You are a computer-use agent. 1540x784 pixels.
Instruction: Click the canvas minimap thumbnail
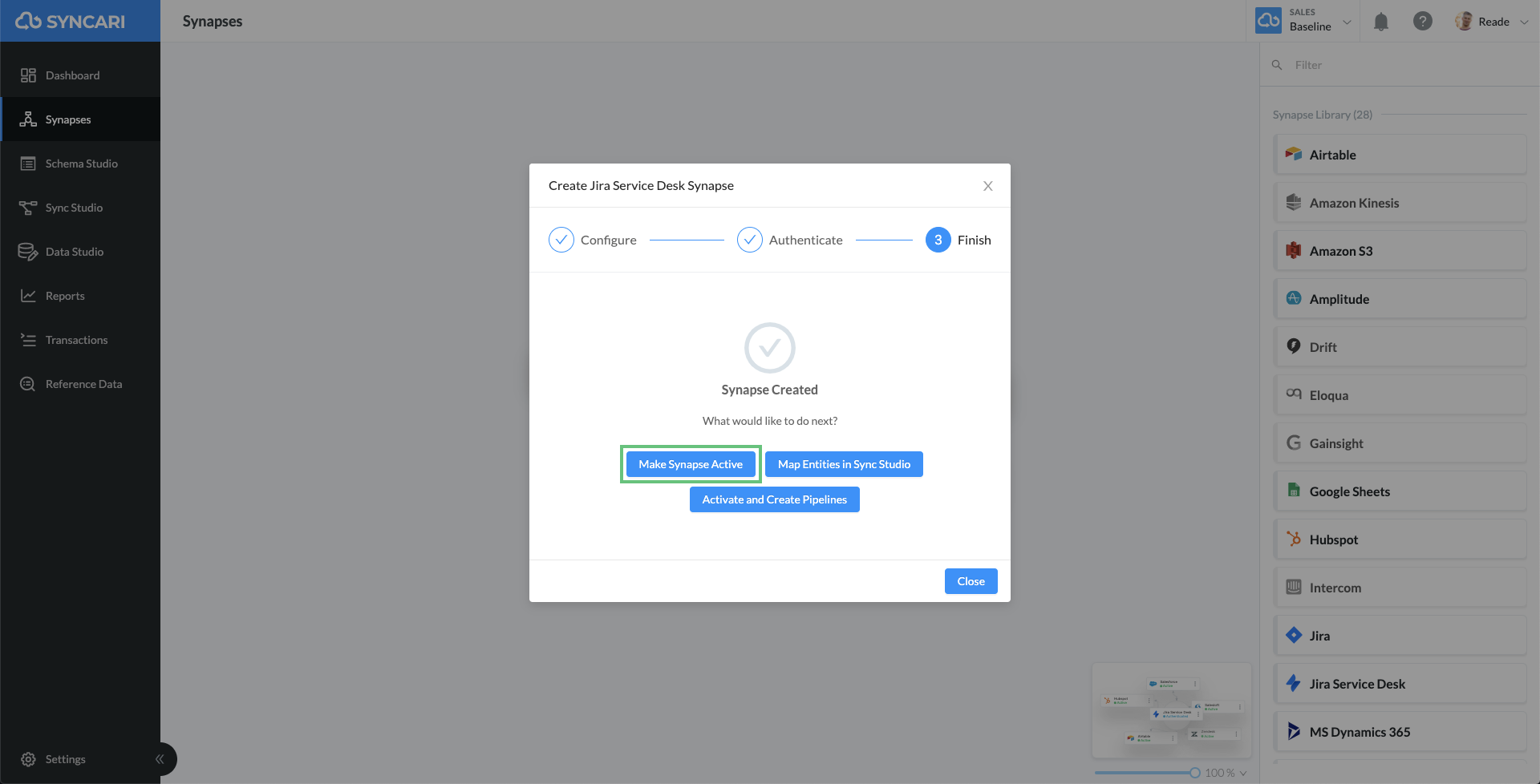click(x=1171, y=710)
